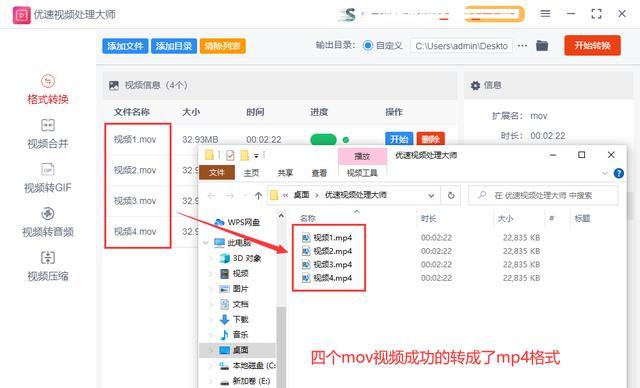Click the Explorer refresh button

[451, 195]
